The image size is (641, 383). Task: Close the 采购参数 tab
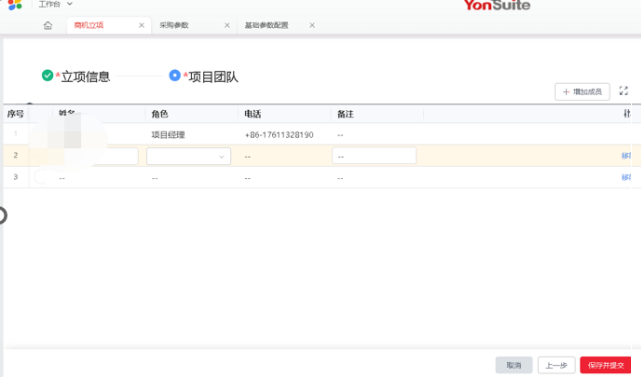pyautogui.click(x=227, y=25)
